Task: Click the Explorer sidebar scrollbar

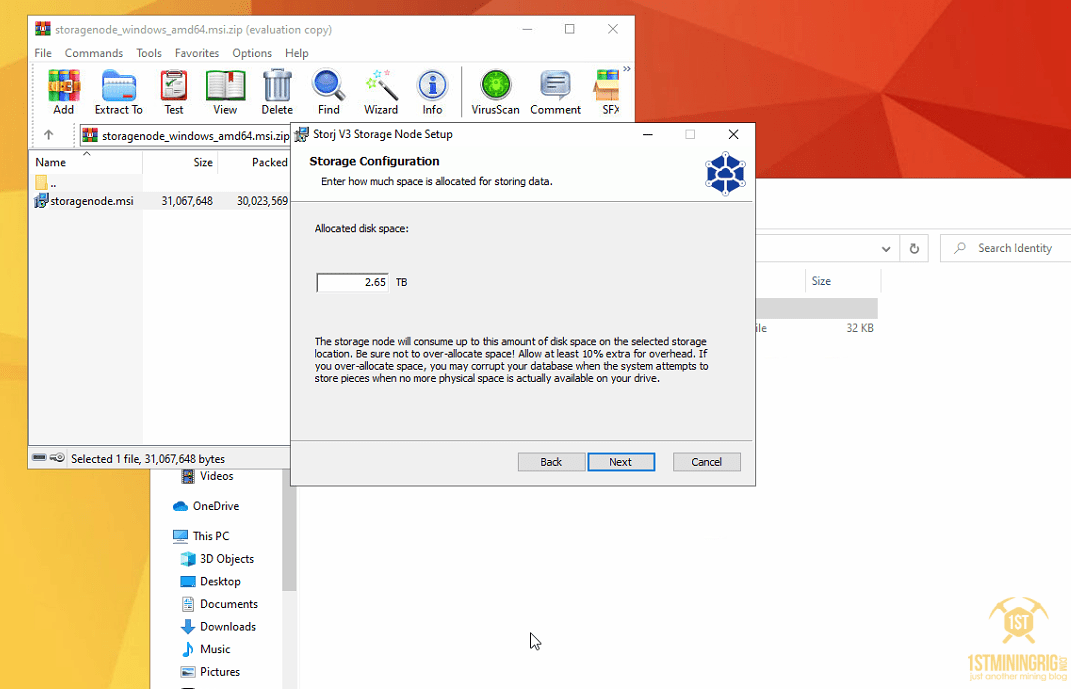Action: tap(289, 530)
